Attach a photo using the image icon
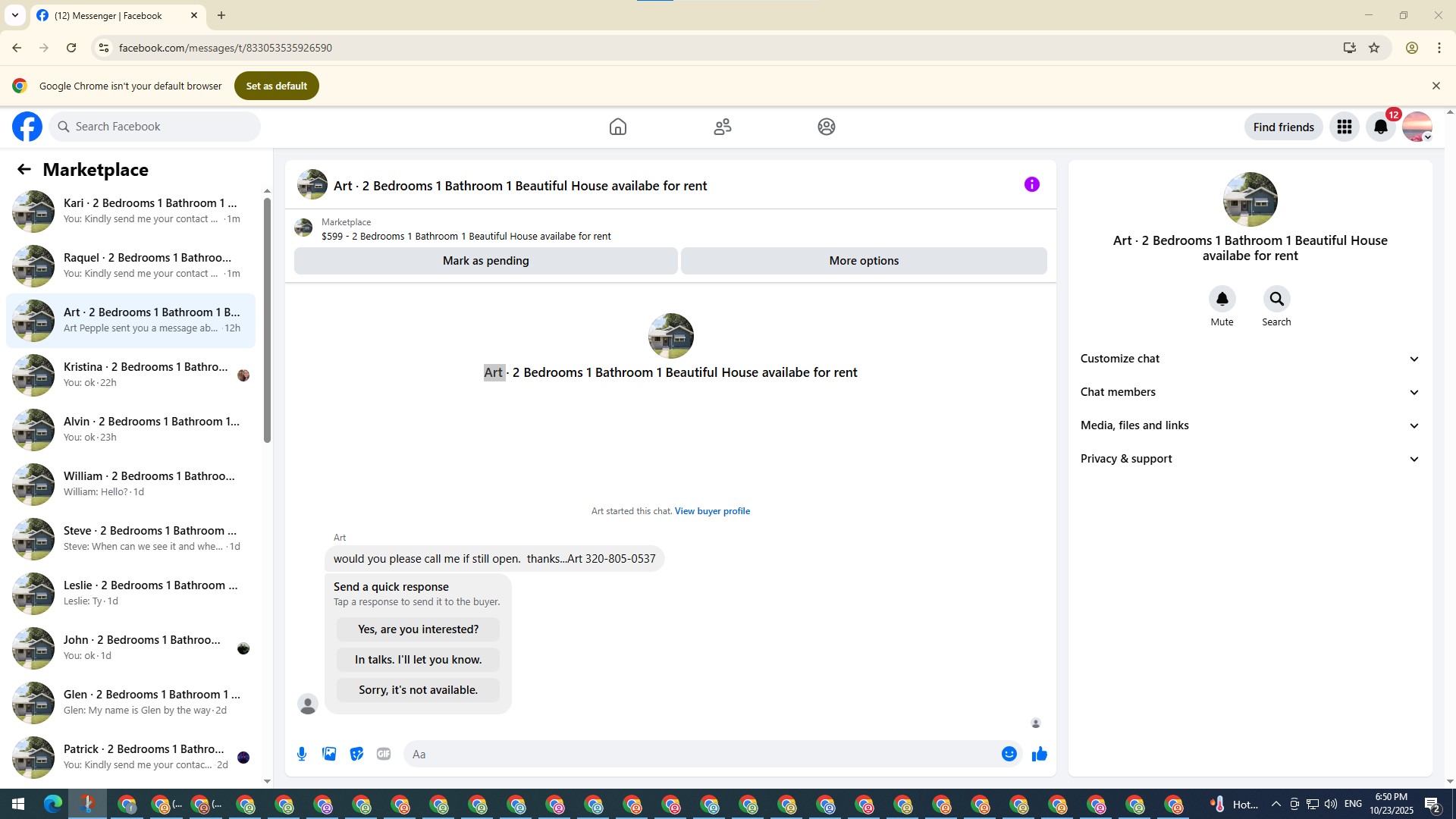 [329, 754]
